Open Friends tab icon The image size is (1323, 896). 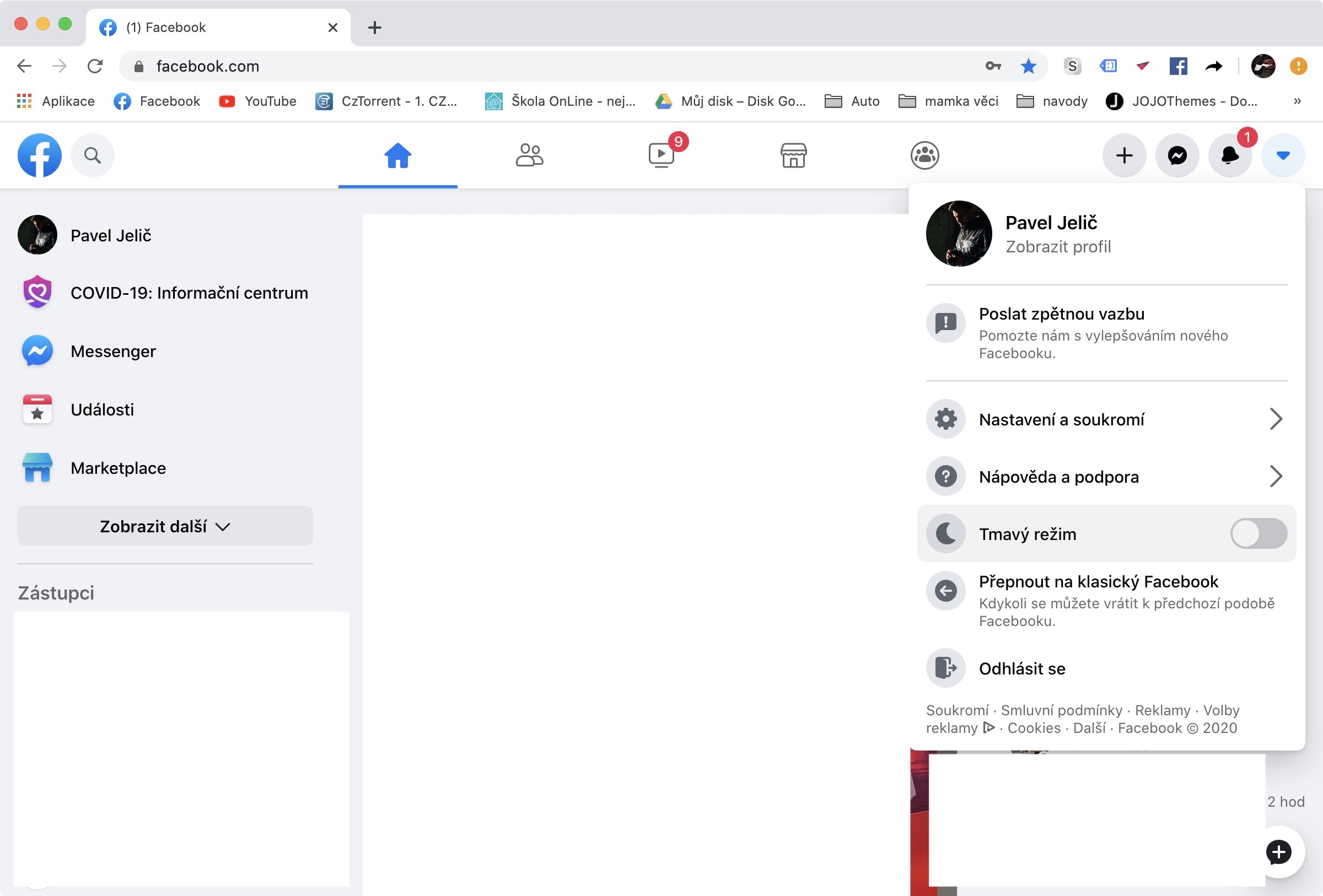(x=529, y=155)
